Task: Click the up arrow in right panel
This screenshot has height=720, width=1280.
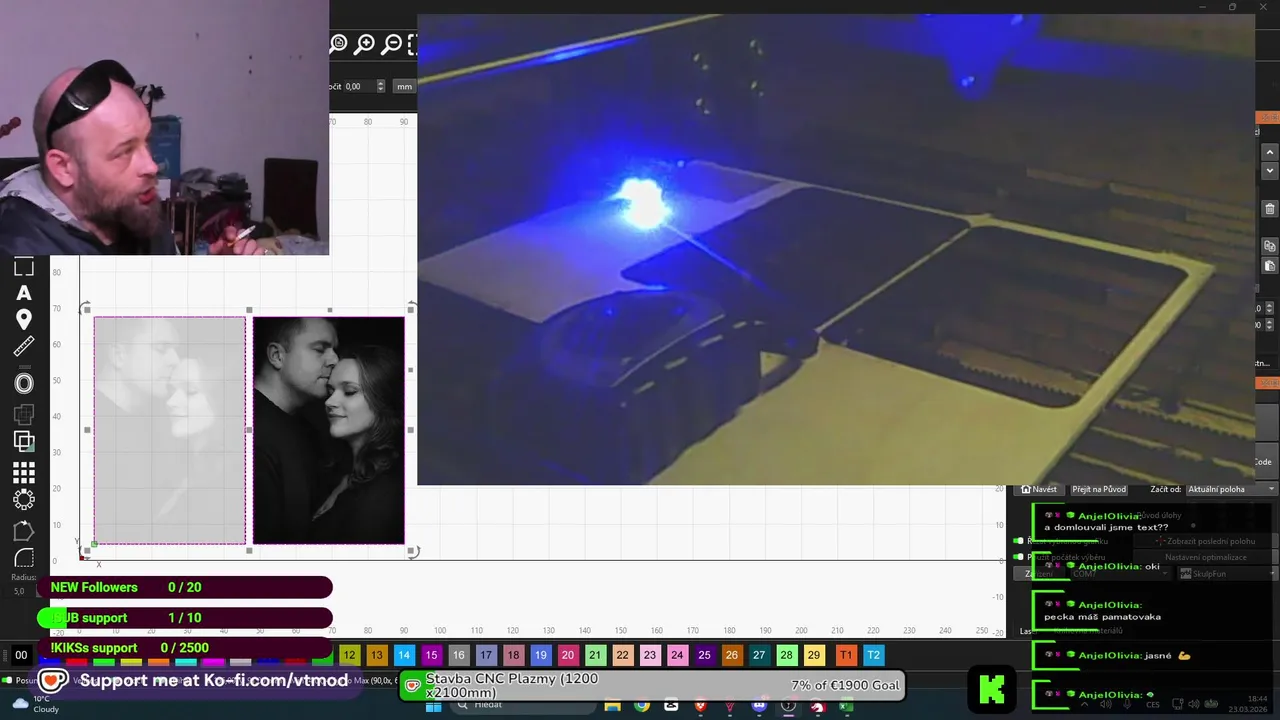Action: pyautogui.click(x=1270, y=152)
